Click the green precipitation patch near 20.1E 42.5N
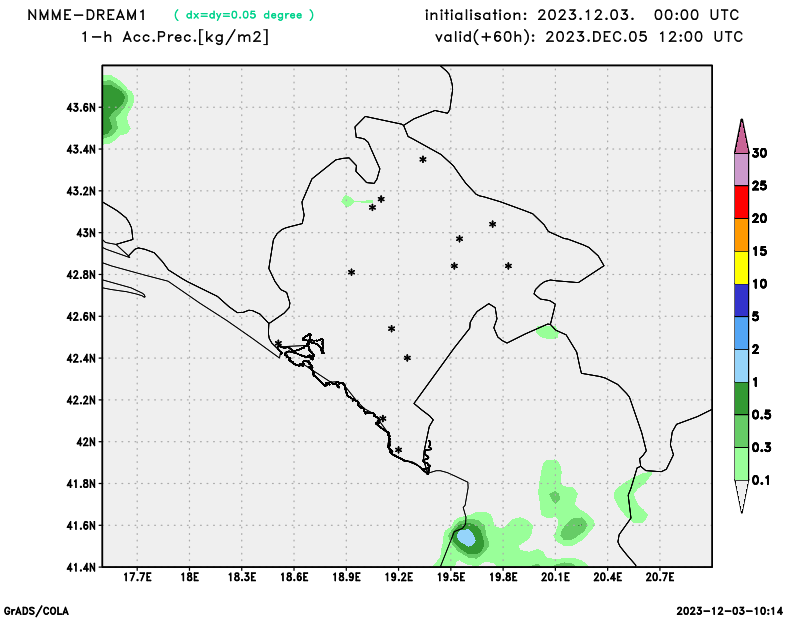 tap(548, 332)
